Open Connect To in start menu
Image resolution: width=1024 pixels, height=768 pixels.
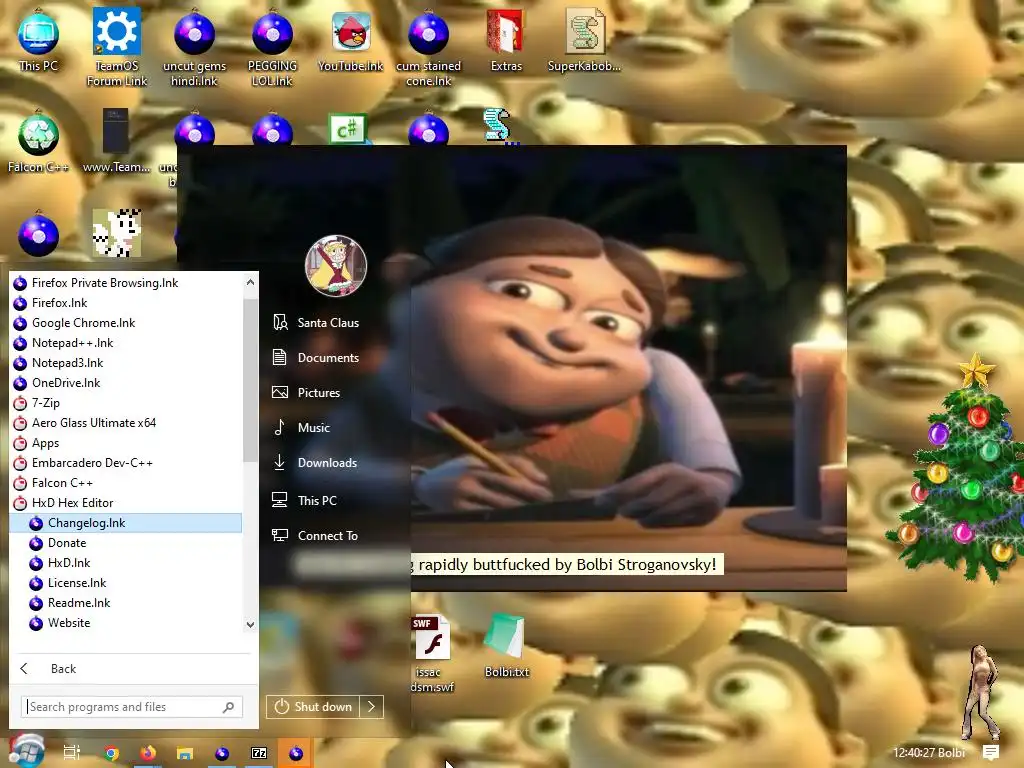[315, 536]
